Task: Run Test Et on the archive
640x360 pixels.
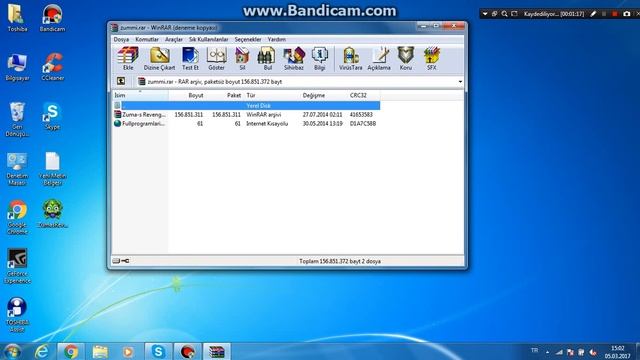Action: 190,58
